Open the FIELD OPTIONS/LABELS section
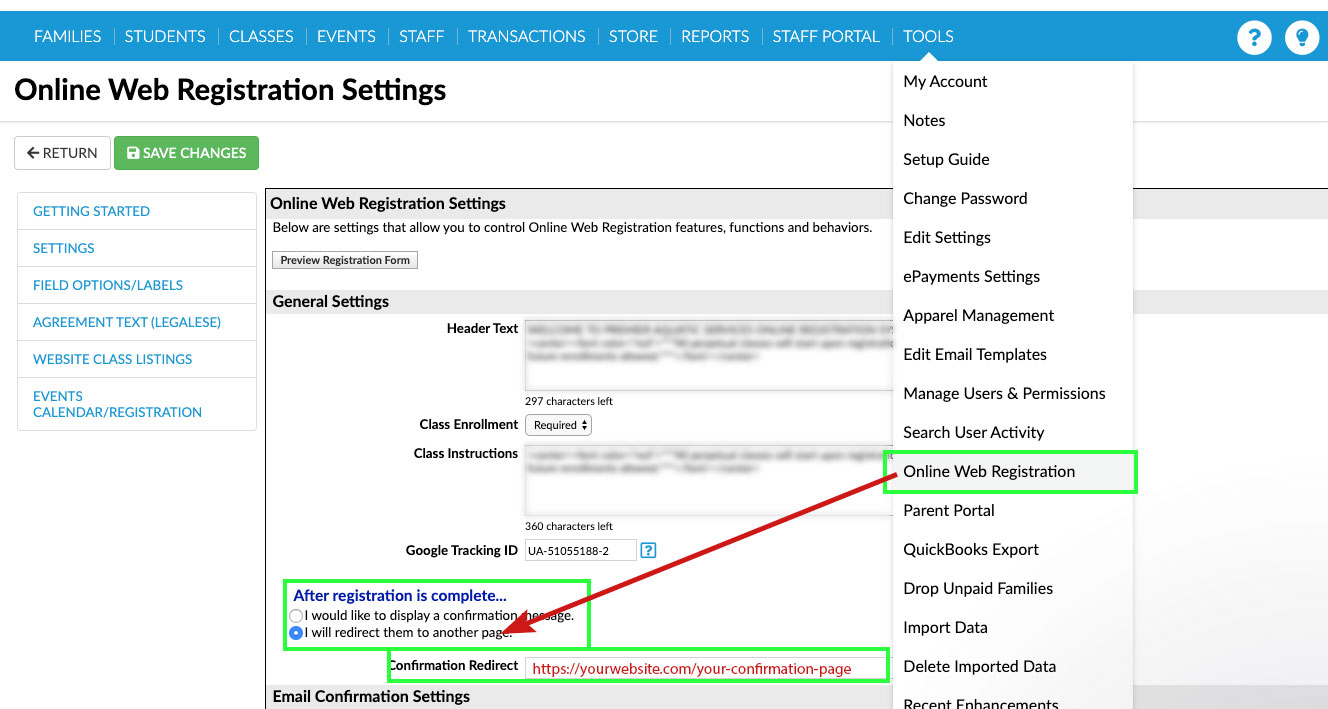 (x=108, y=285)
